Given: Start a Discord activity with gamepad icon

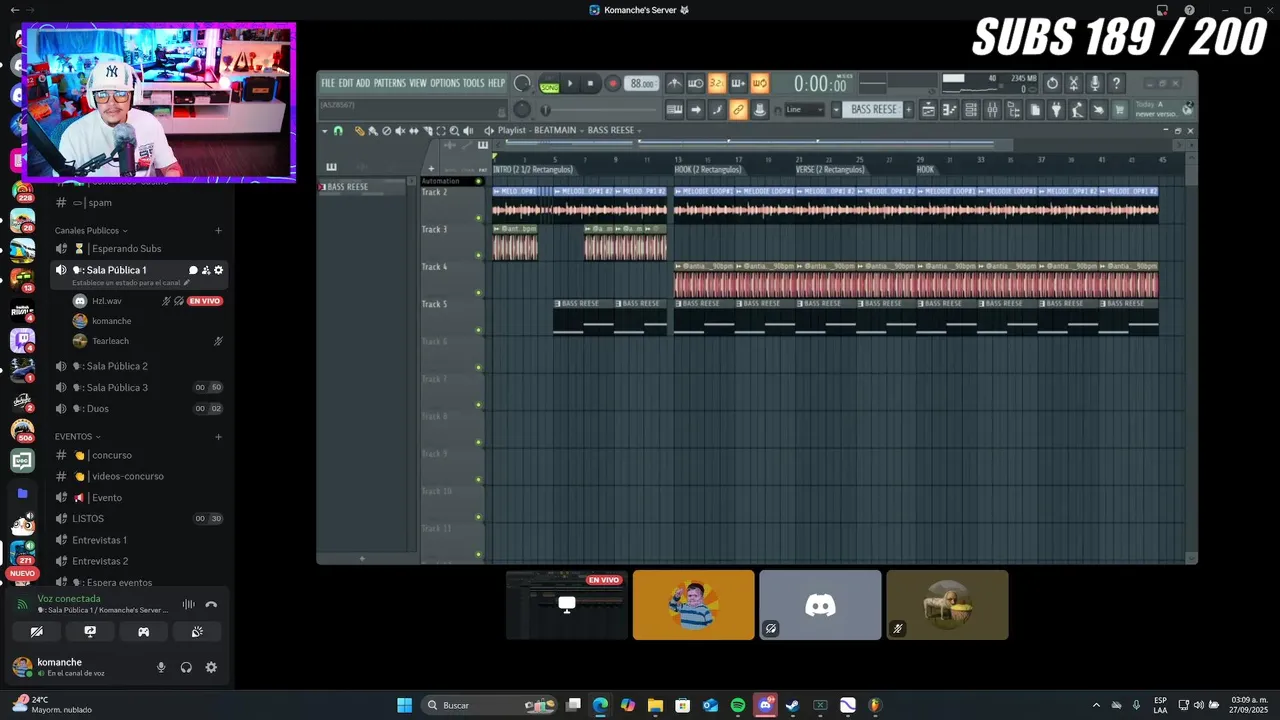Looking at the screenshot, I should tap(143, 632).
